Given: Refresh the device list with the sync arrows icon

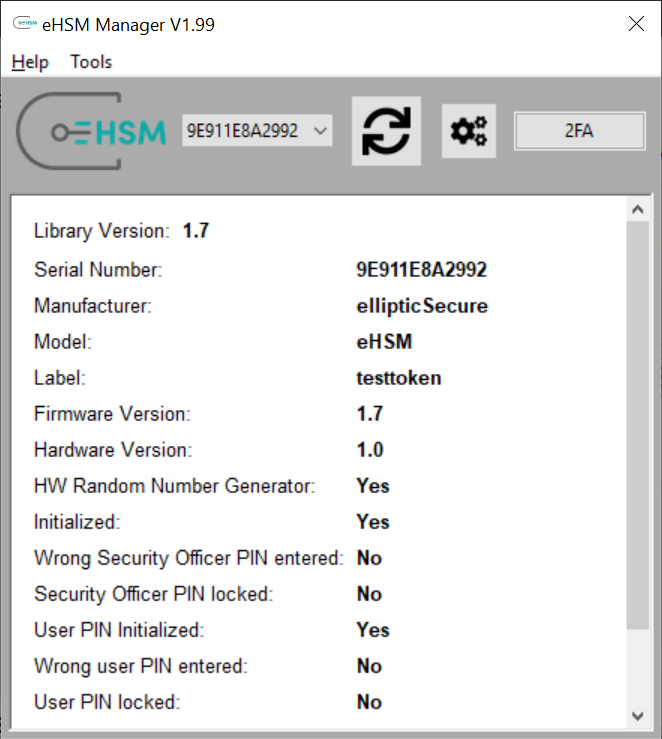Looking at the screenshot, I should tap(386, 131).
